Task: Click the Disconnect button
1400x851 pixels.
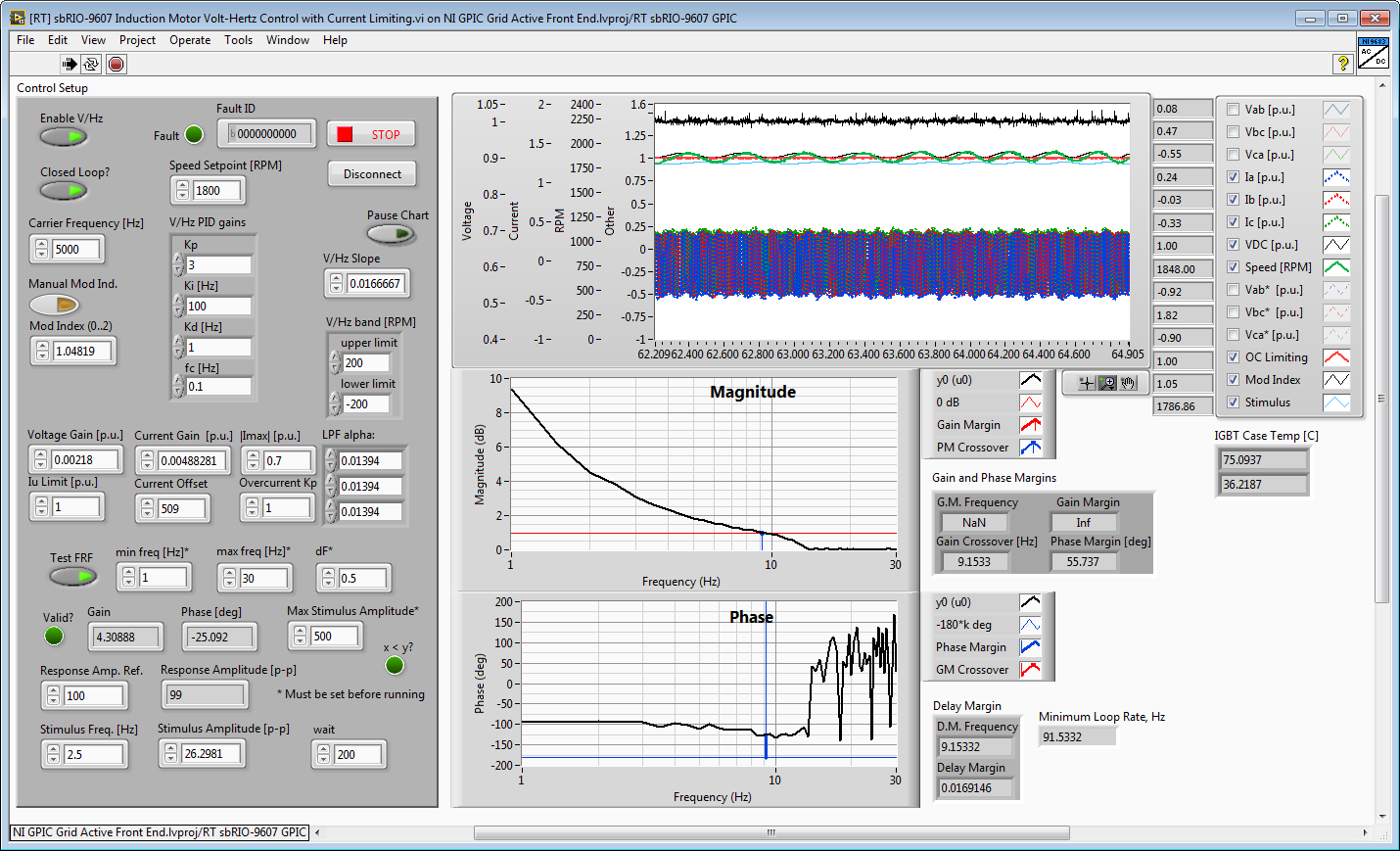Action: coord(372,174)
